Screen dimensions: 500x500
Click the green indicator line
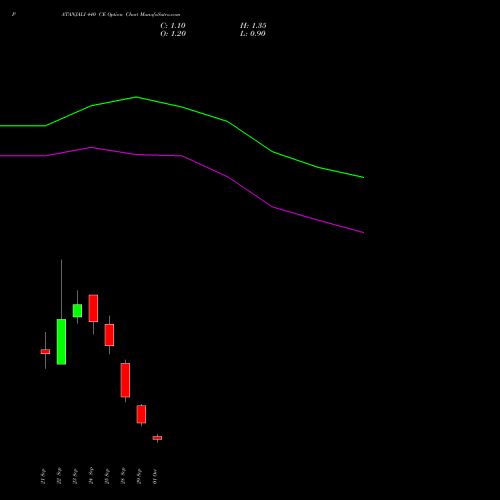[182, 107]
